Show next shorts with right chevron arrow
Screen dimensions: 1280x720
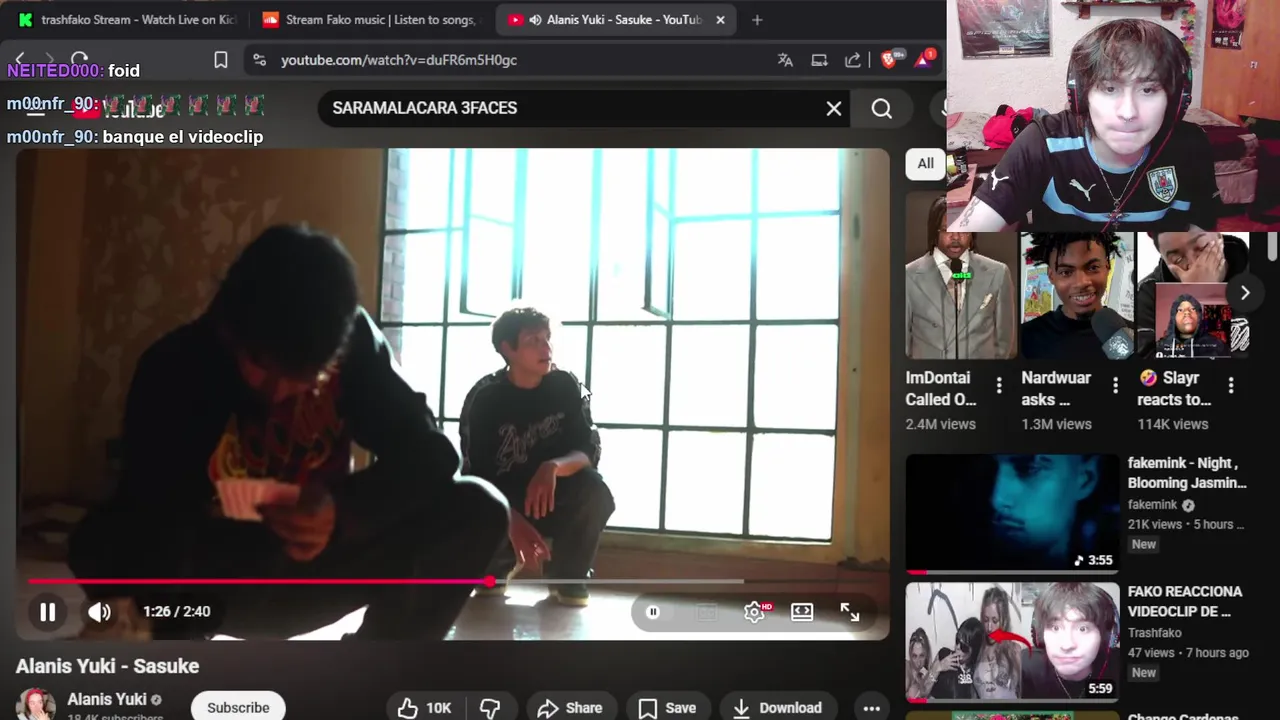click(1245, 293)
